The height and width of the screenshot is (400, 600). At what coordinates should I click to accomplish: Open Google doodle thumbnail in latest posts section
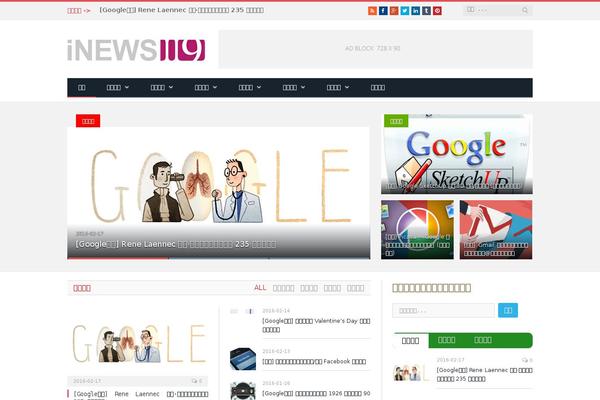[138, 343]
